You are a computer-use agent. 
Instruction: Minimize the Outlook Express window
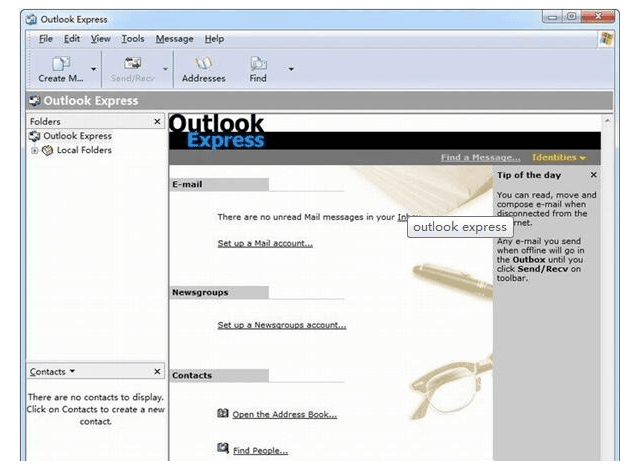[553, 17]
